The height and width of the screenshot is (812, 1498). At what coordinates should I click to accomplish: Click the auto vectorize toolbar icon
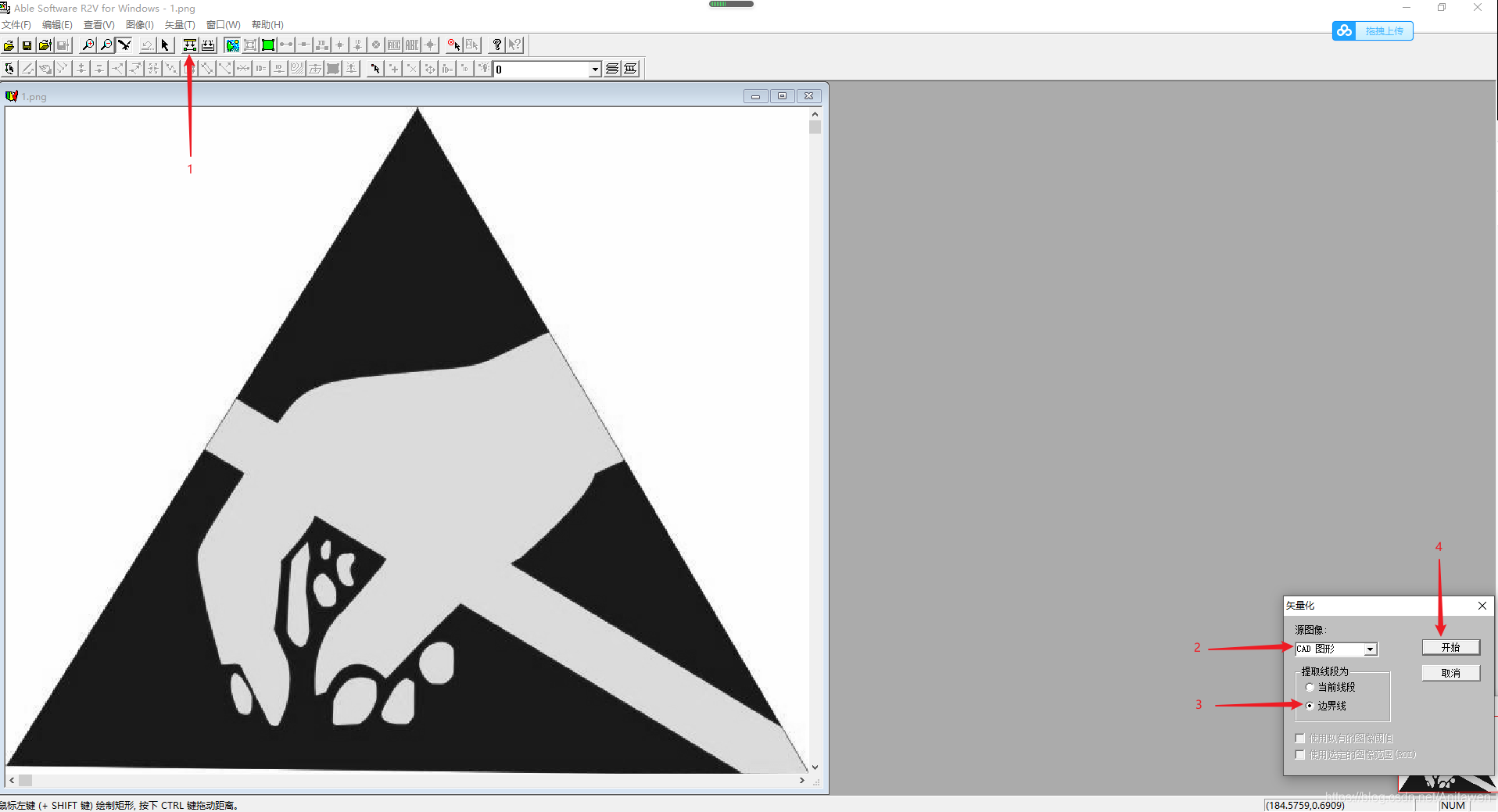(190, 45)
